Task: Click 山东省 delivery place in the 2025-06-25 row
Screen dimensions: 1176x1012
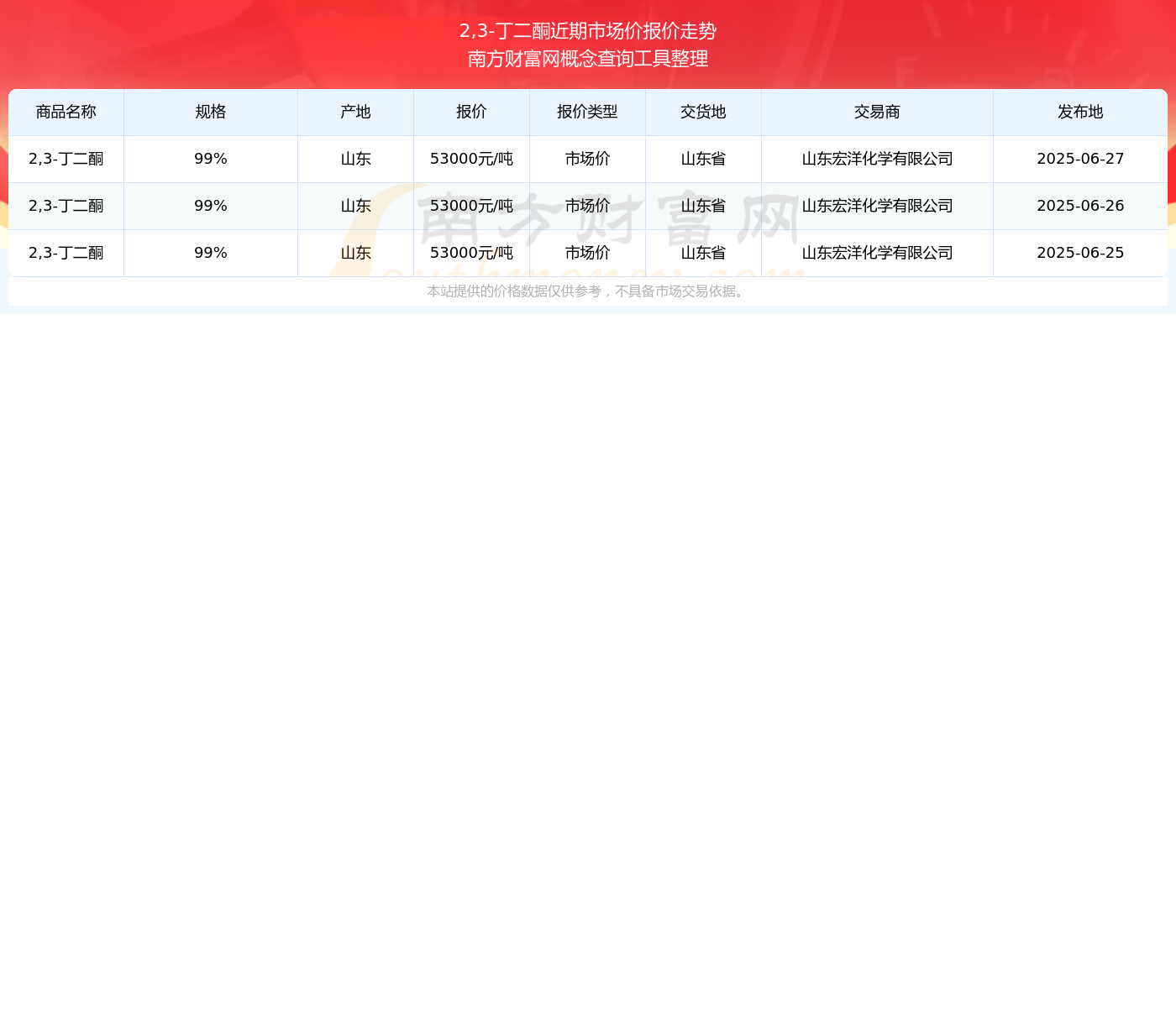Action: point(704,253)
